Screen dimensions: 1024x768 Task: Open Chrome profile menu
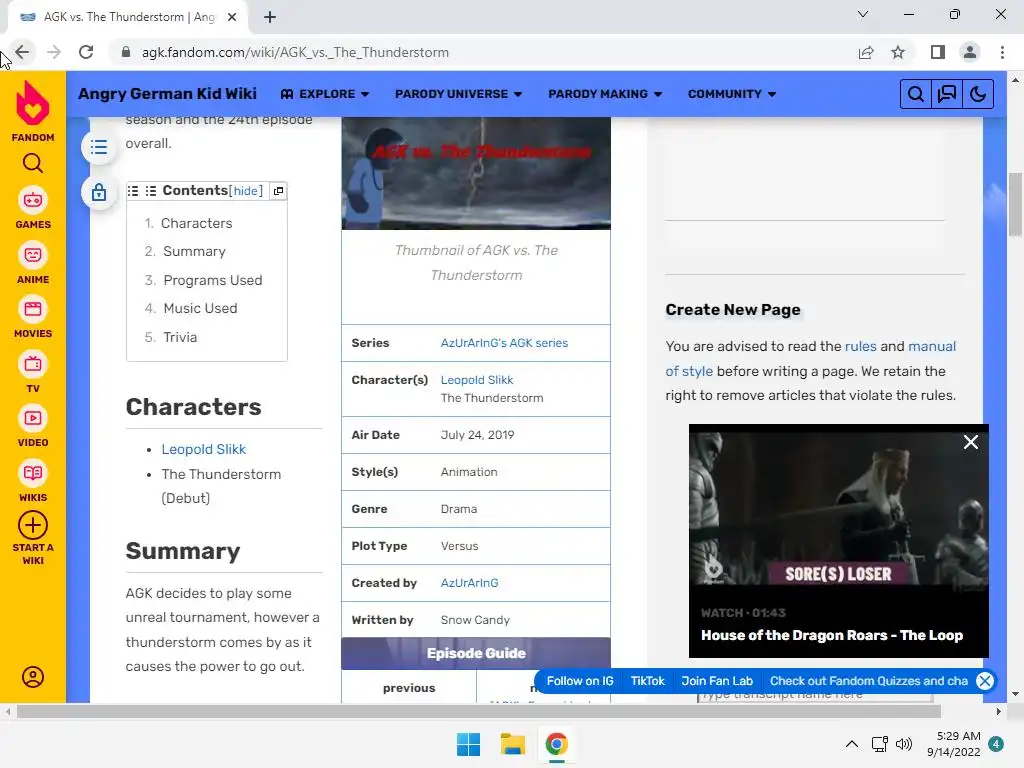(x=970, y=52)
